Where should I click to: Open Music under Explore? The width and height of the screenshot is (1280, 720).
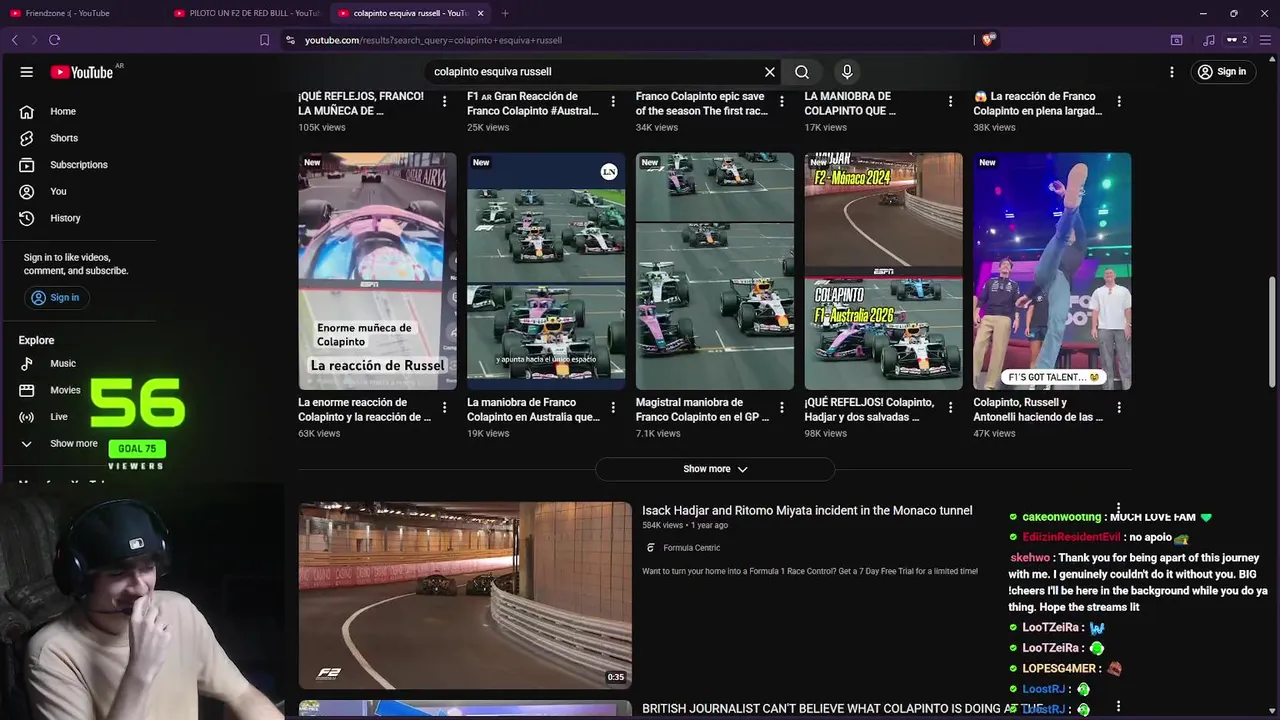tap(62, 364)
